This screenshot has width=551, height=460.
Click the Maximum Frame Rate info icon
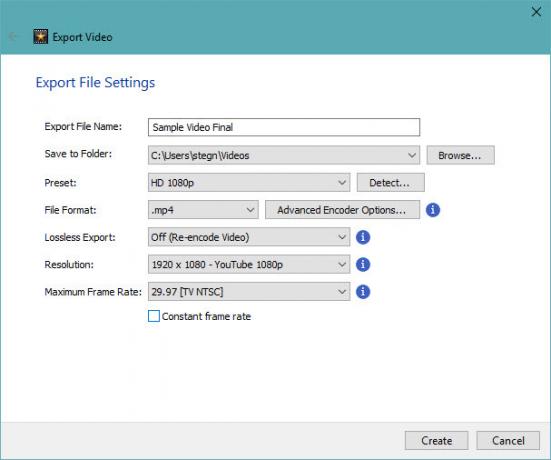[363, 292]
